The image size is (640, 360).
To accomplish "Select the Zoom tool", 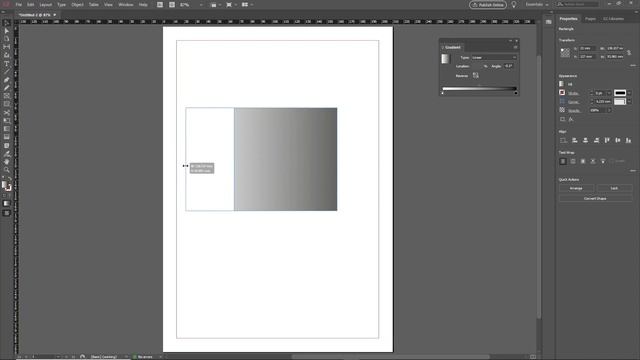I will (x=7, y=170).
